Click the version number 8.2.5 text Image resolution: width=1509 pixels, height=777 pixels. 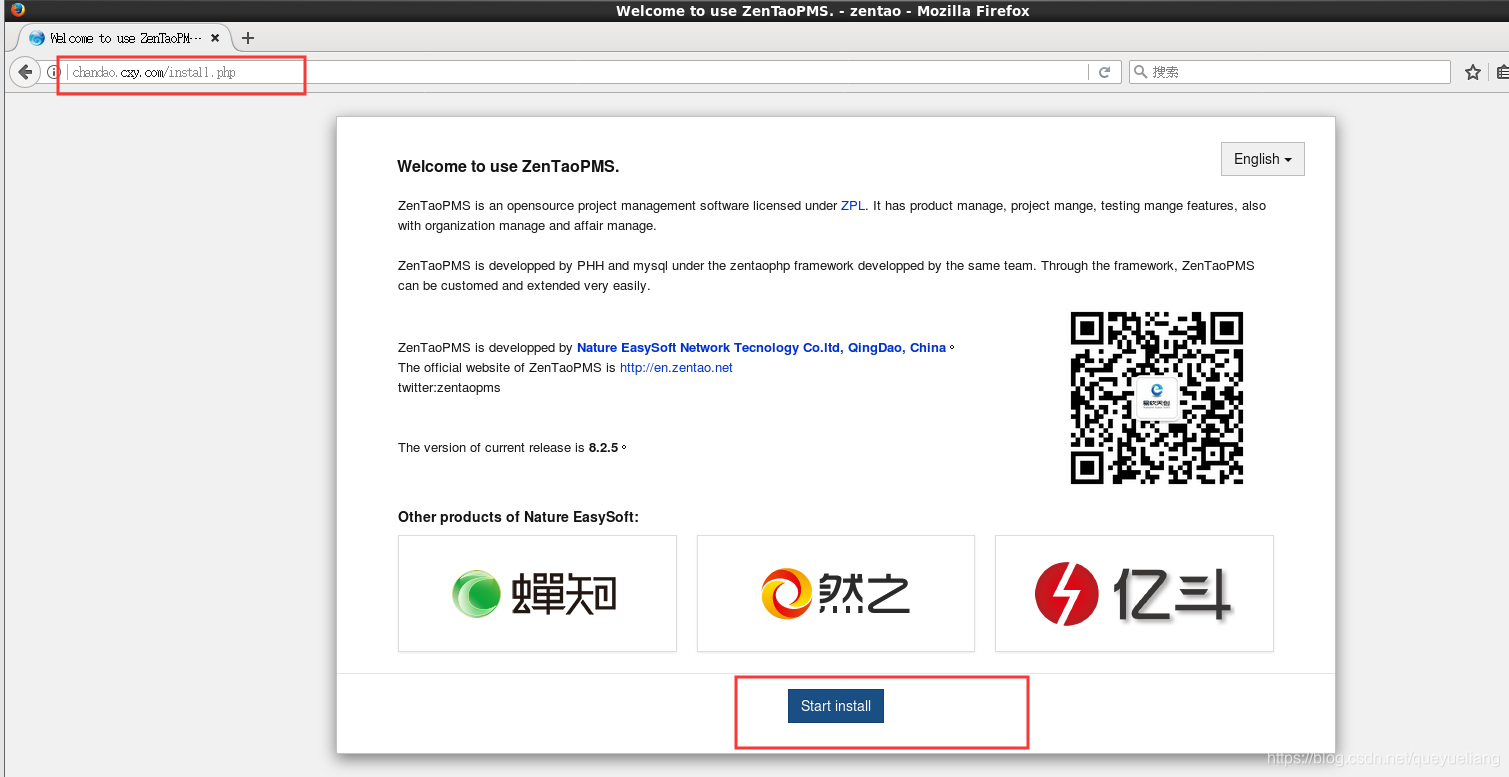(x=603, y=448)
